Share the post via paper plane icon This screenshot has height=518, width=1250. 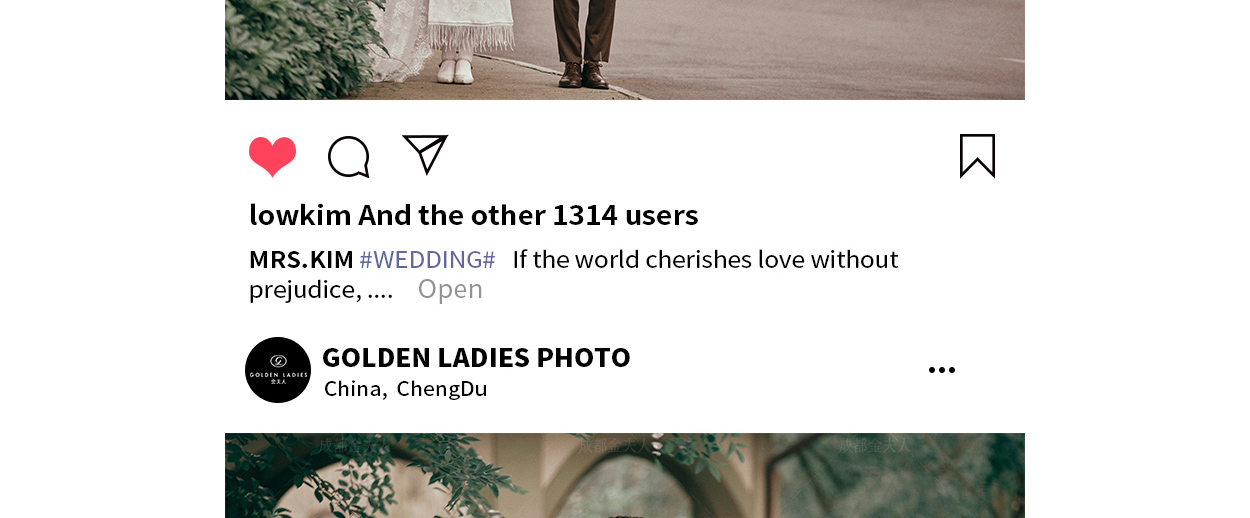425,154
